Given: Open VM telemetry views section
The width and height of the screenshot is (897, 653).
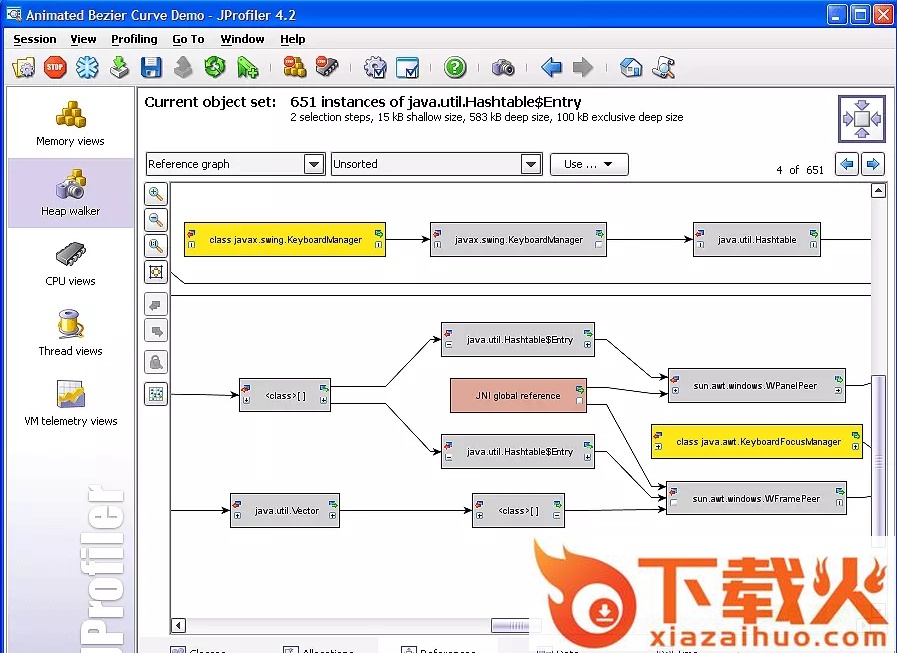Looking at the screenshot, I should click(x=70, y=403).
